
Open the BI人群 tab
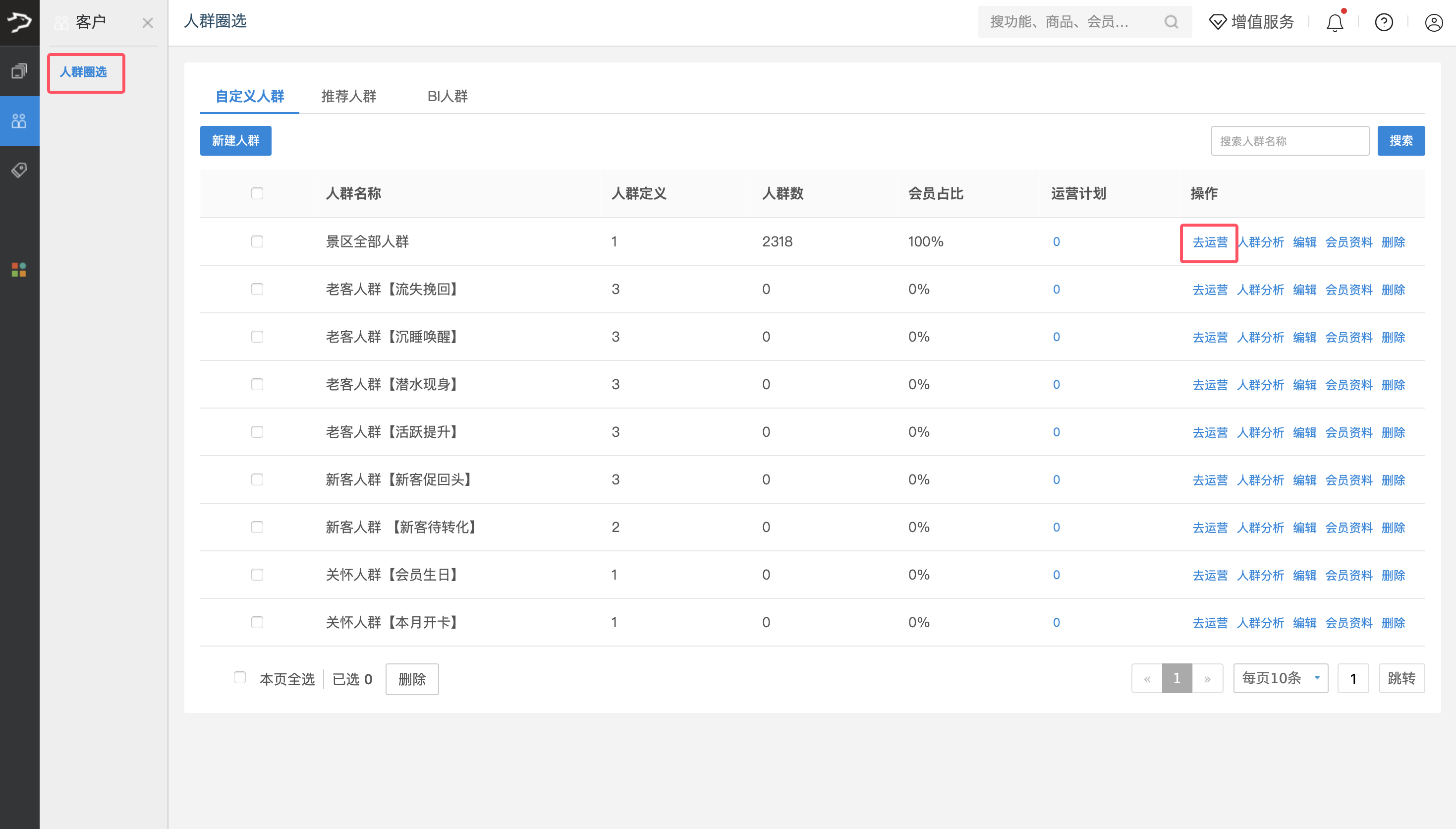pos(447,96)
